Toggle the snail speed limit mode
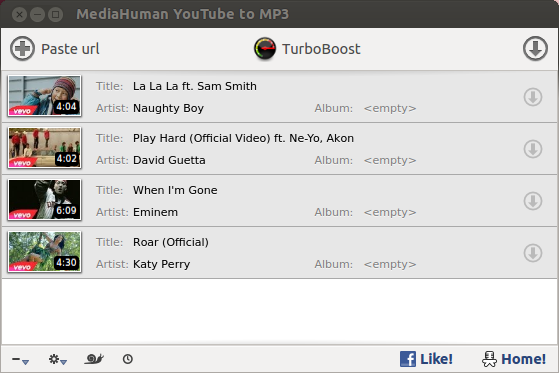 (94, 359)
